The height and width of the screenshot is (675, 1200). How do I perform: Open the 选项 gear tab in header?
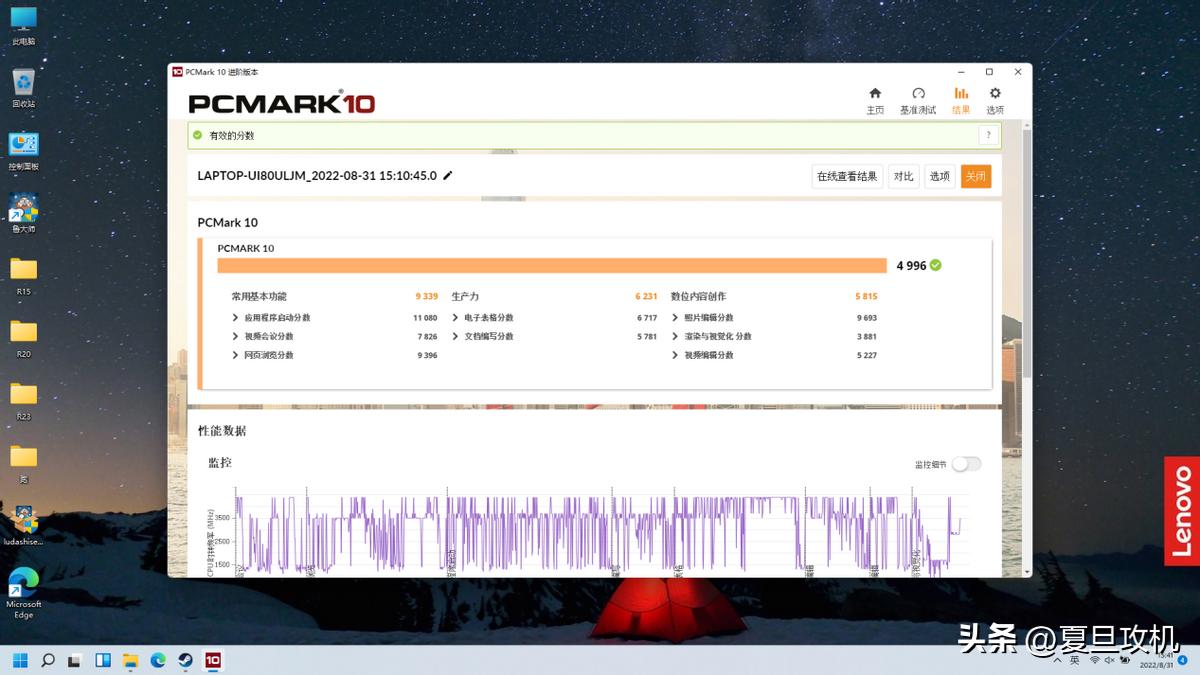[x=995, y=100]
